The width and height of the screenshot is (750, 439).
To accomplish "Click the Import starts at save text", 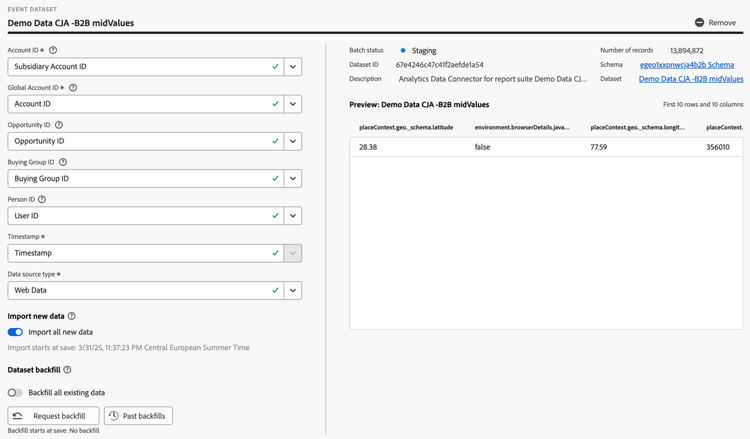I will click(128, 348).
